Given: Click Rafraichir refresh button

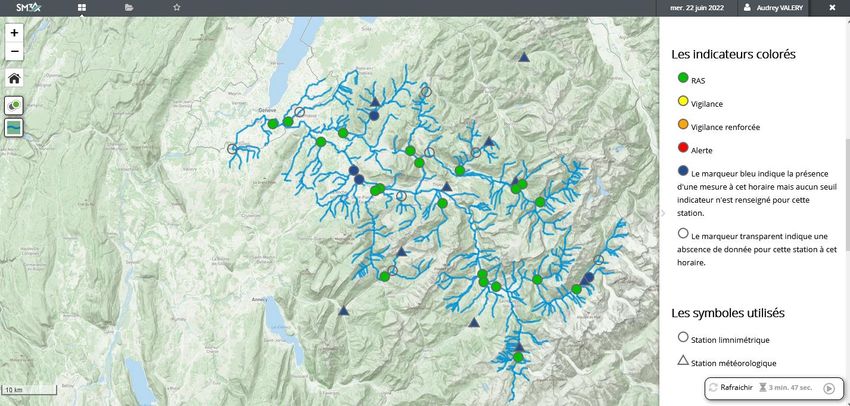Looking at the screenshot, I should pyautogui.click(x=731, y=387).
